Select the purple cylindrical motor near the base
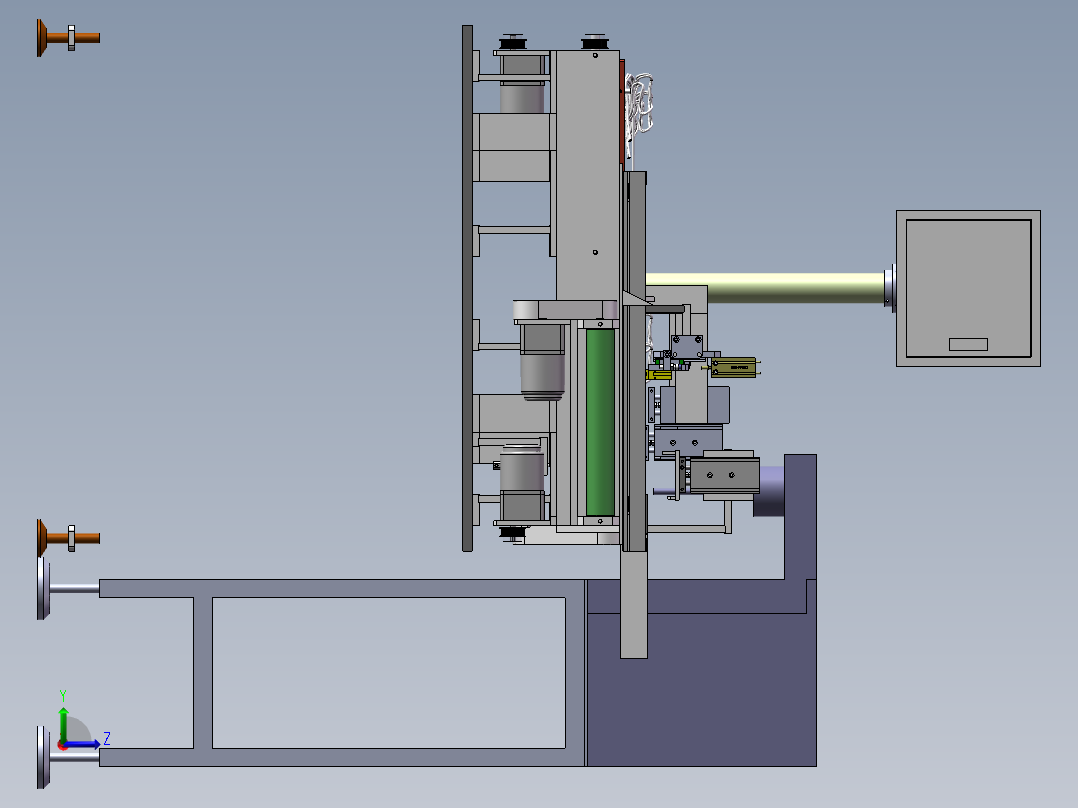This screenshot has height=808, width=1078. coord(770,491)
